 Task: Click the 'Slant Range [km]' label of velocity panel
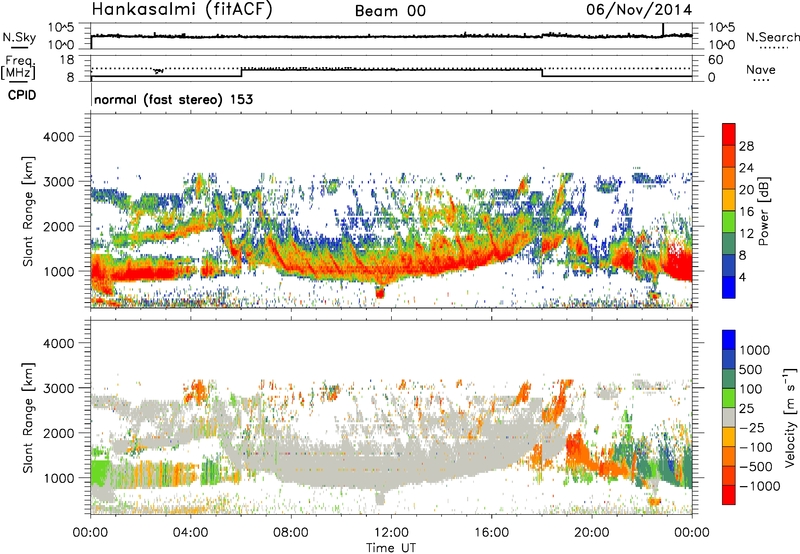[x=28, y=417]
